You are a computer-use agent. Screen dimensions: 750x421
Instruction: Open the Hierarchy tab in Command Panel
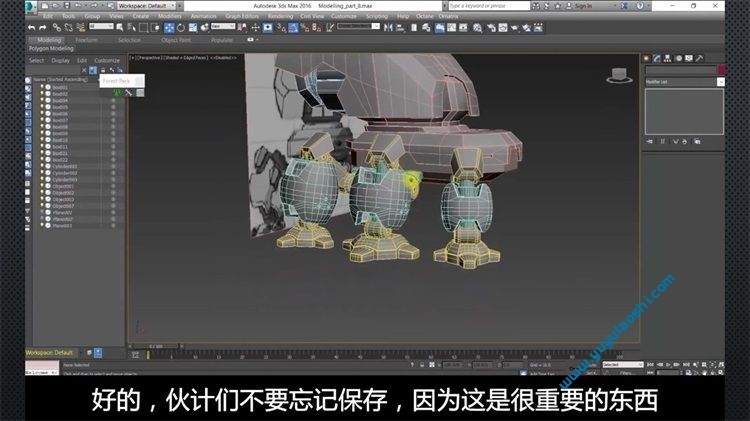[x=668, y=58]
